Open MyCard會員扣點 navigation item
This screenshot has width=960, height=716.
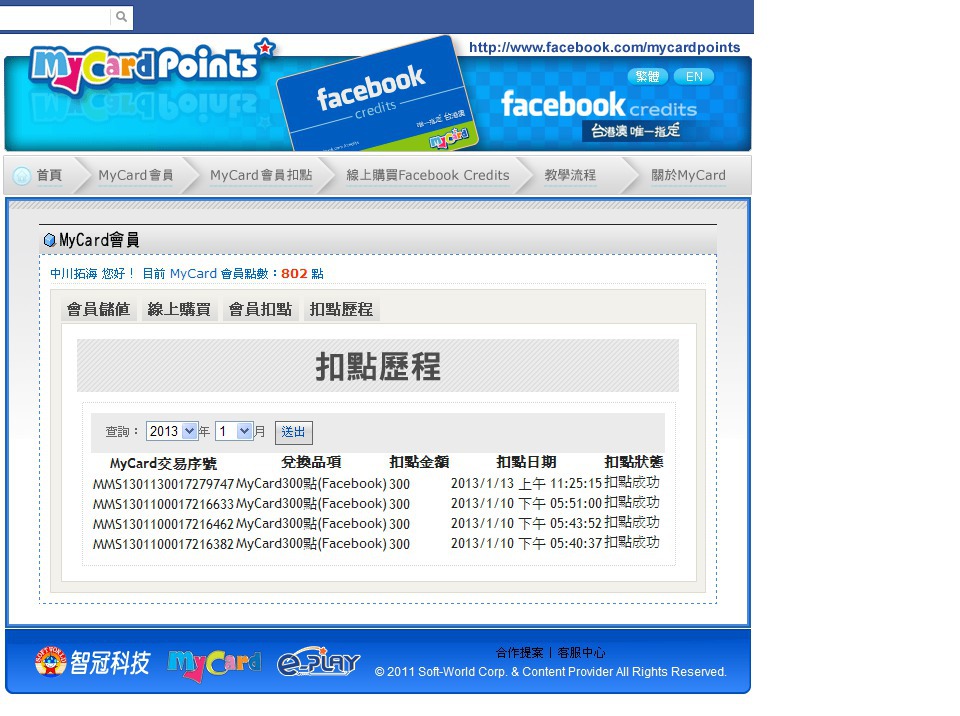[x=261, y=175]
